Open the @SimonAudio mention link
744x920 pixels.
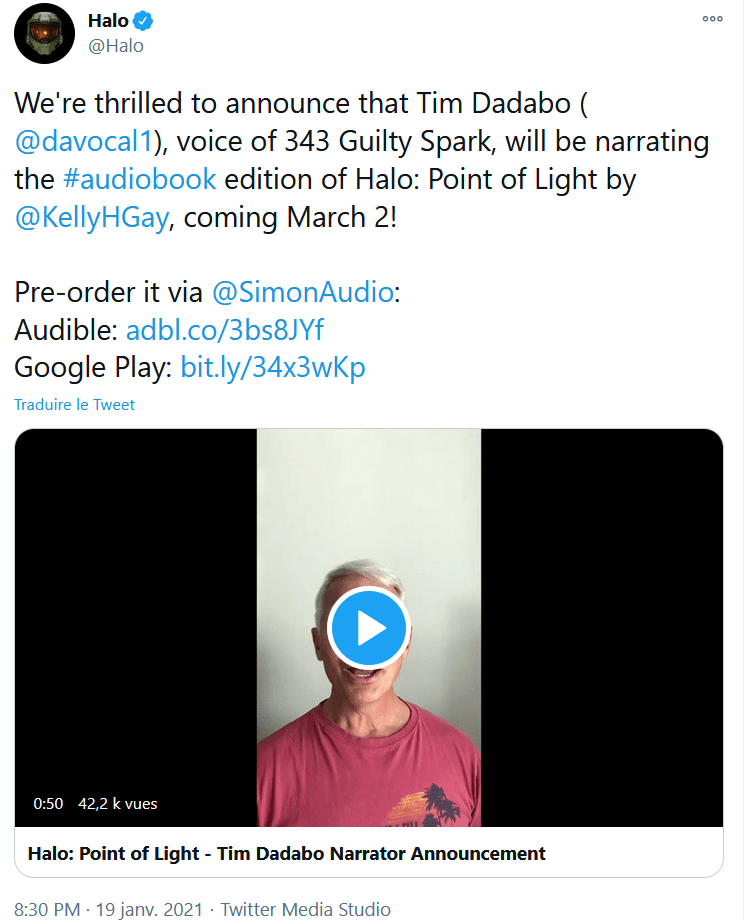pos(303,292)
